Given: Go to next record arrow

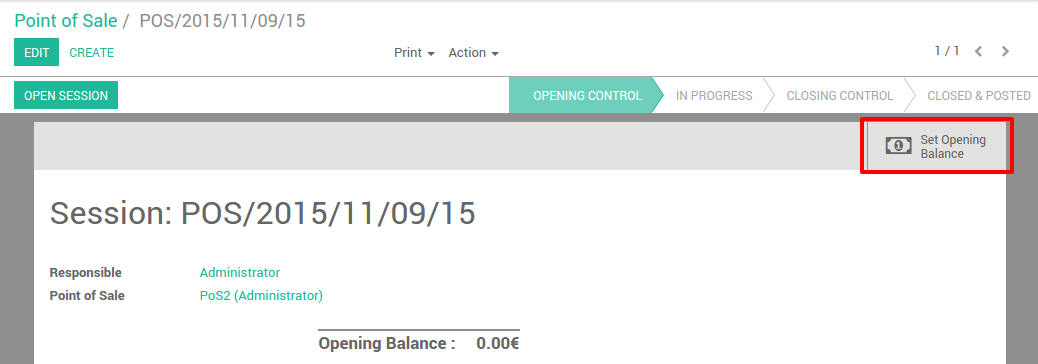Looking at the screenshot, I should click(1005, 52).
